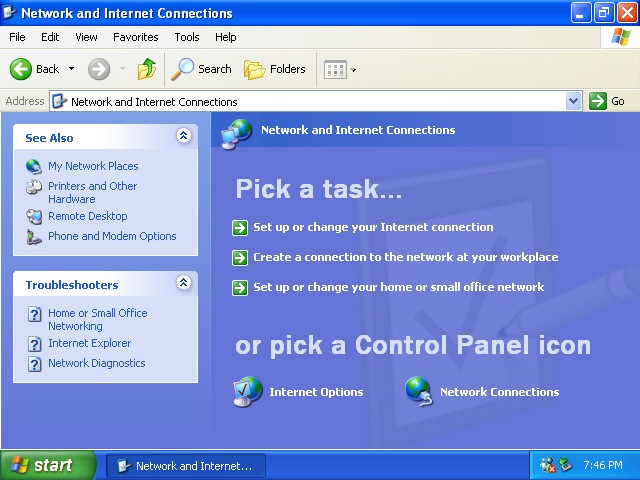Click the green Back arrow icon

(x=20, y=69)
